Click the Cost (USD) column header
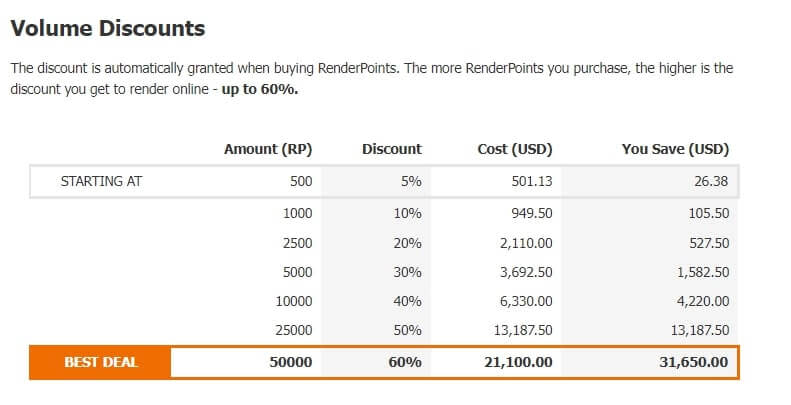The image size is (791, 405). point(515,149)
